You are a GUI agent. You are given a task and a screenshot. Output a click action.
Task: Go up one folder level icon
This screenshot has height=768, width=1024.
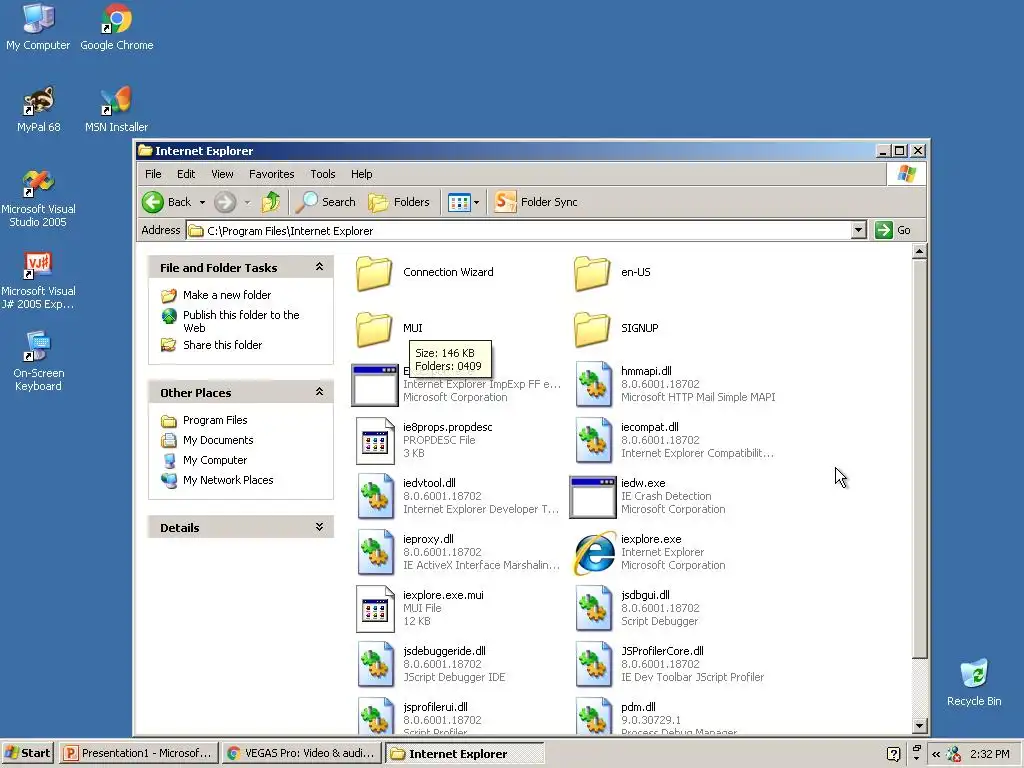[x=271, y=202]
